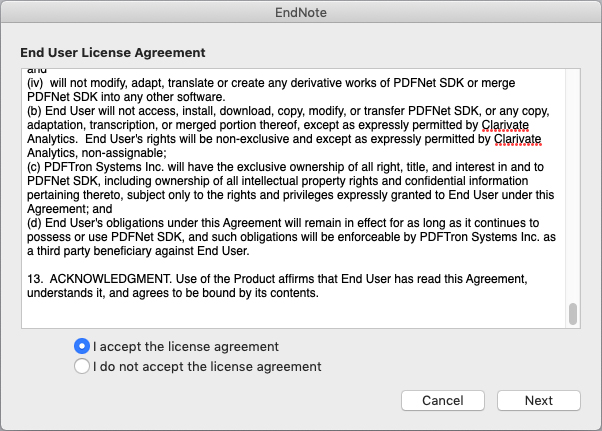Click the 'Analytics, non-assignable;' text line
Image resolution: width=602 pixels, height=431 pixels.
pos(97,153)
